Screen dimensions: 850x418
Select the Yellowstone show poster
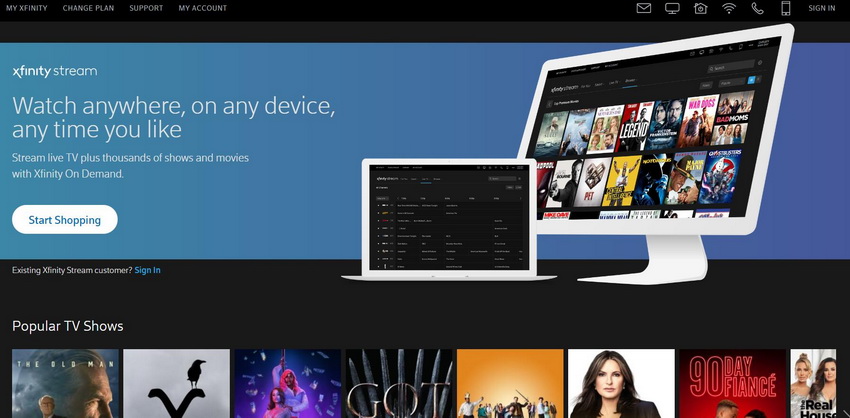176,383
